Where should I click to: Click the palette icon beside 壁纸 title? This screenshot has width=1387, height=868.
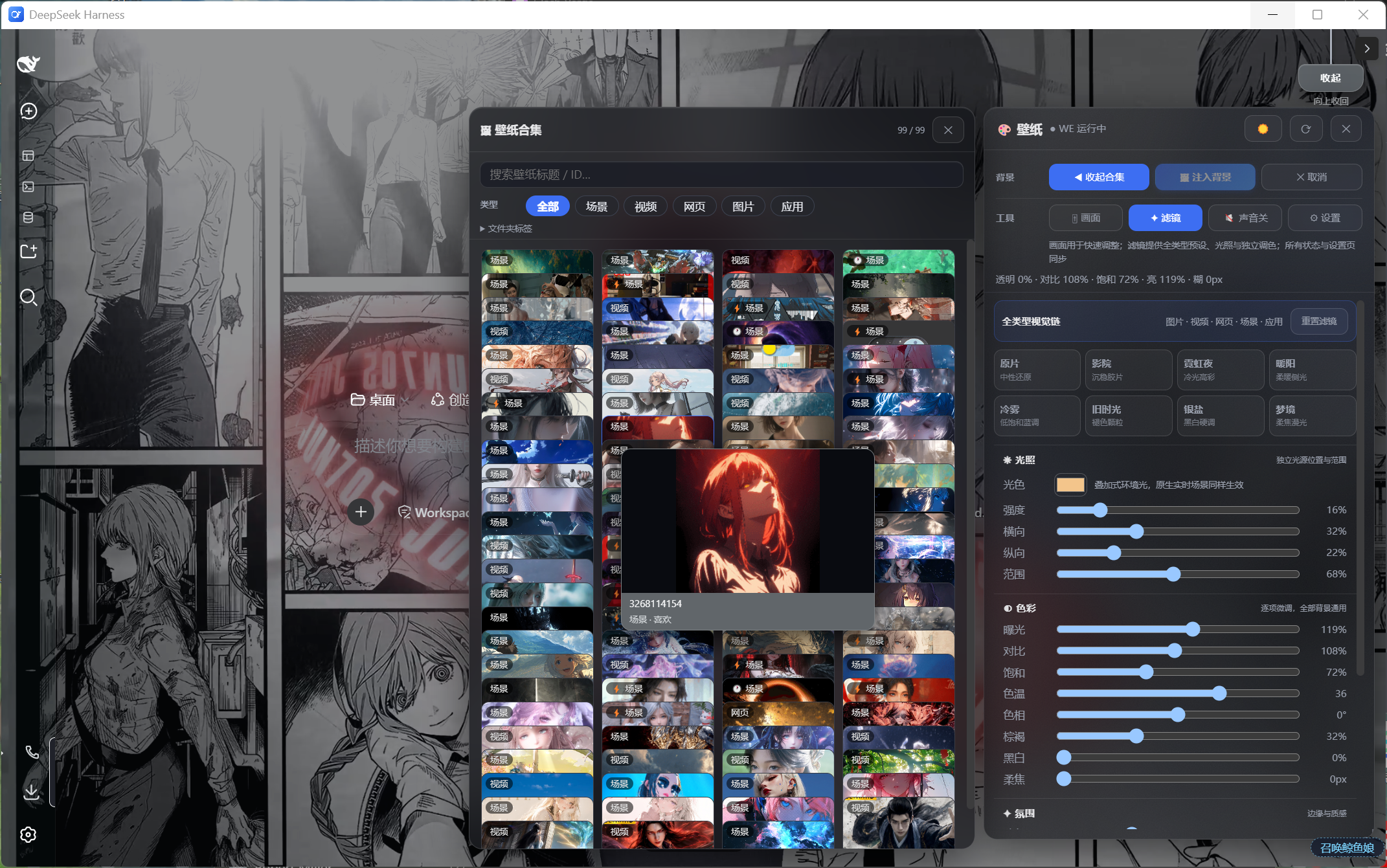(x=1004, y=129)
